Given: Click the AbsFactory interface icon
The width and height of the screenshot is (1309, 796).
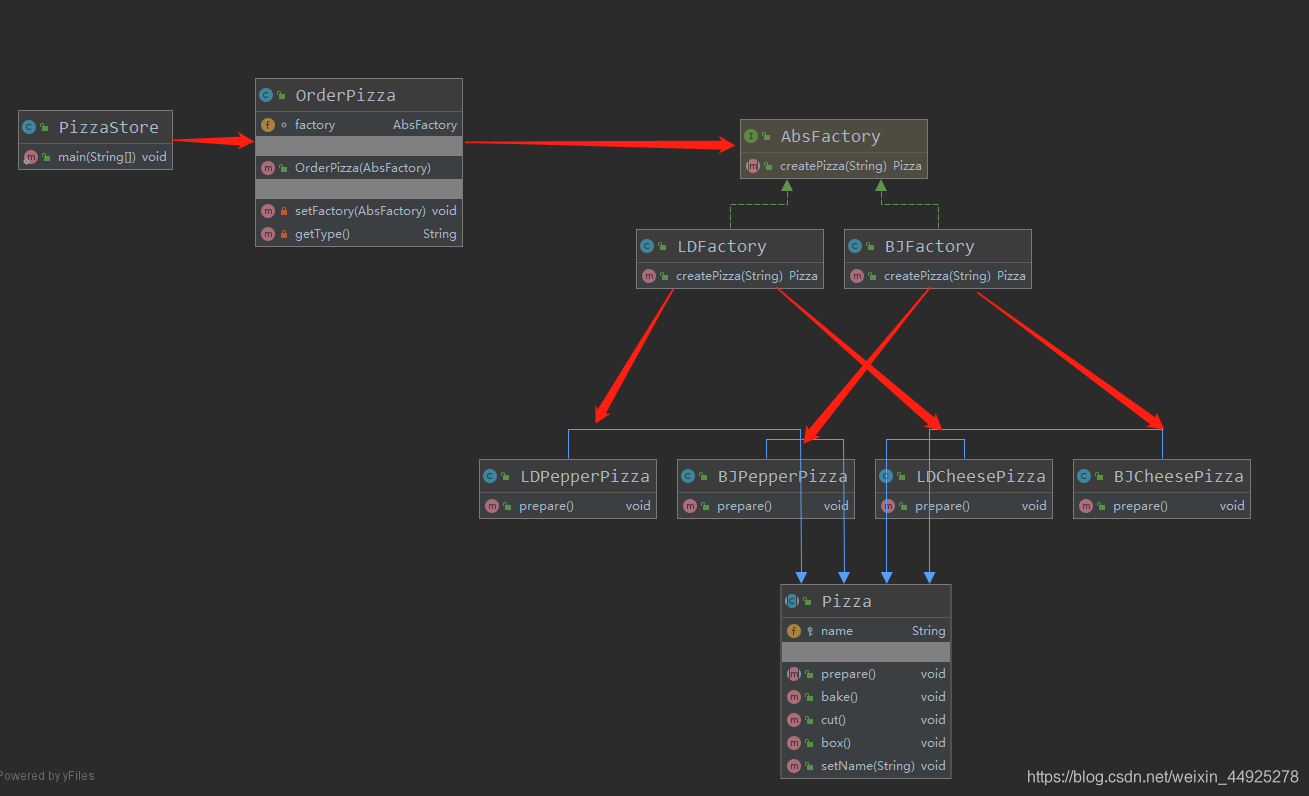Looking at the screenshot, I should tap(751, 136).
